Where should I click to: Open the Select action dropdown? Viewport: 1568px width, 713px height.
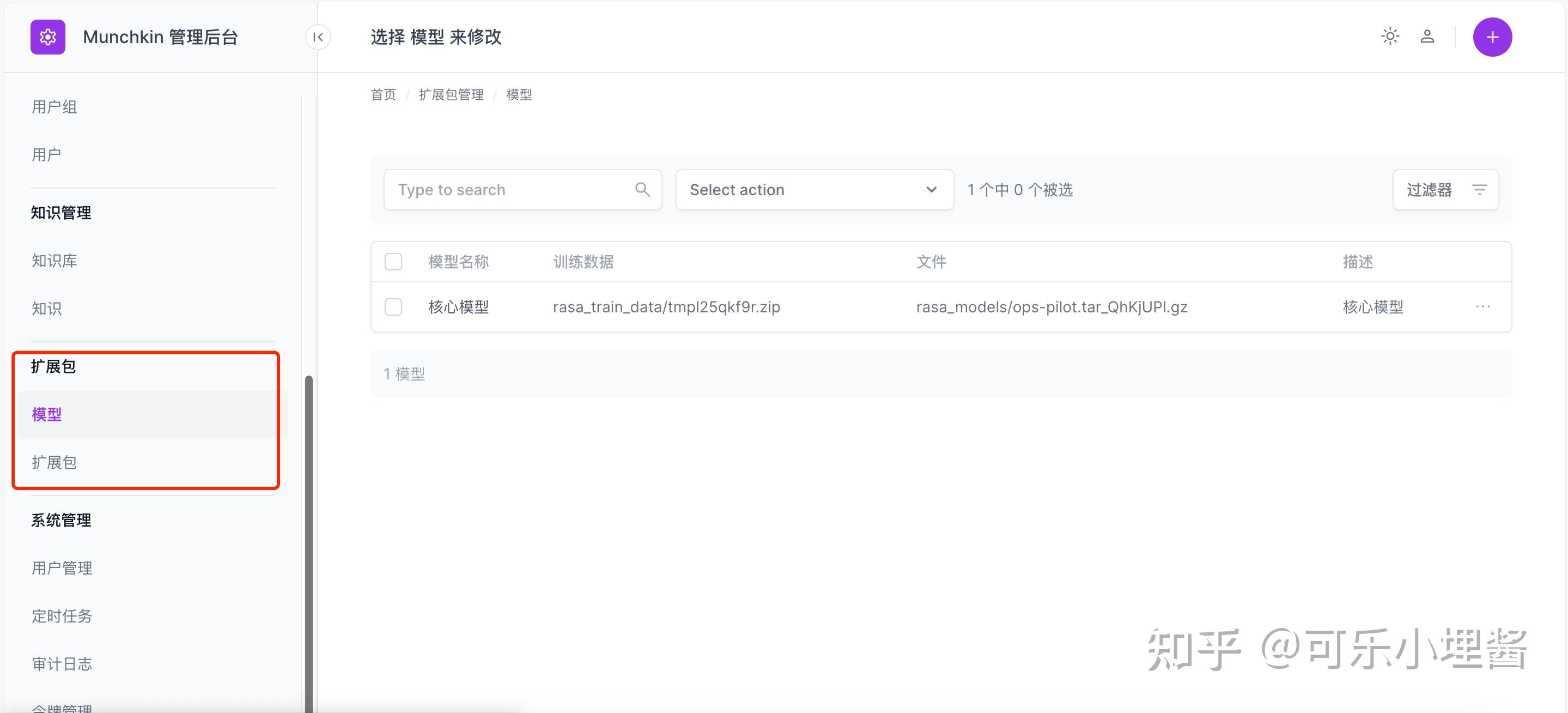(x=814, y=190)
